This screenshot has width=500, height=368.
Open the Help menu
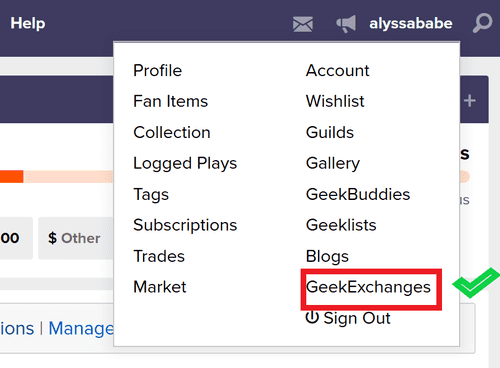[28, 23]
